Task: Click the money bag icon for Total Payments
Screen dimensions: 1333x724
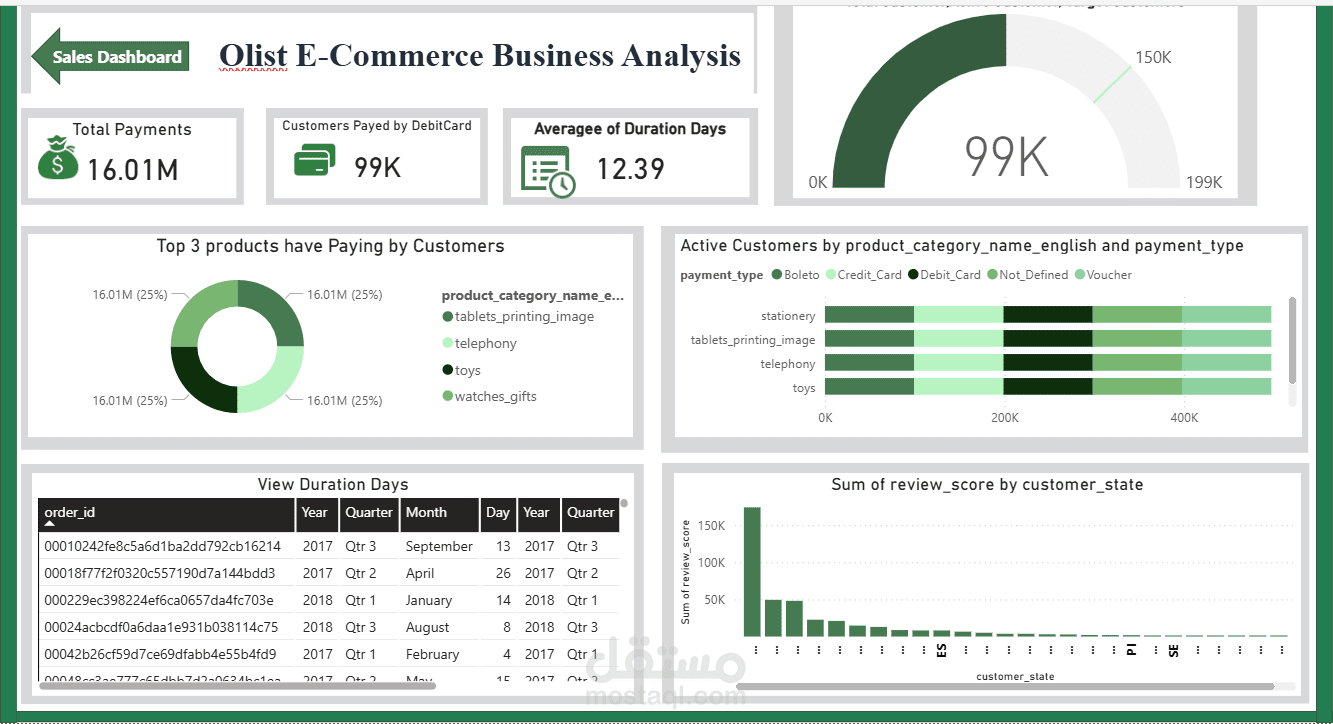Action: [58, 160]
